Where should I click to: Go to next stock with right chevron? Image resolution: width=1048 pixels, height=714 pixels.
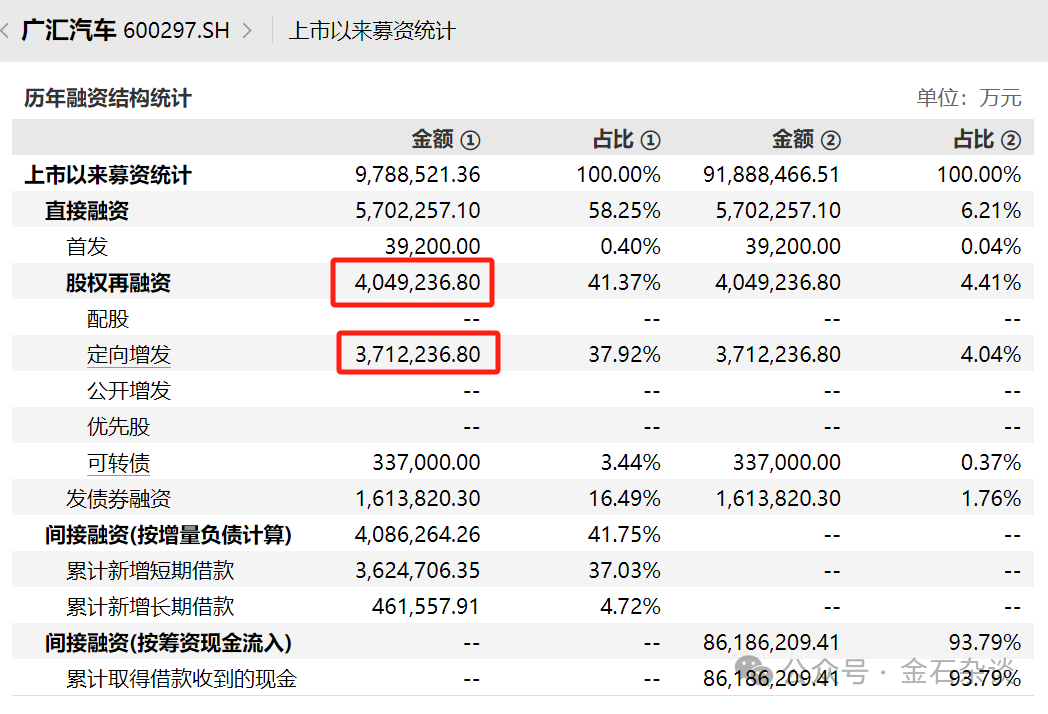pos(247,31)
